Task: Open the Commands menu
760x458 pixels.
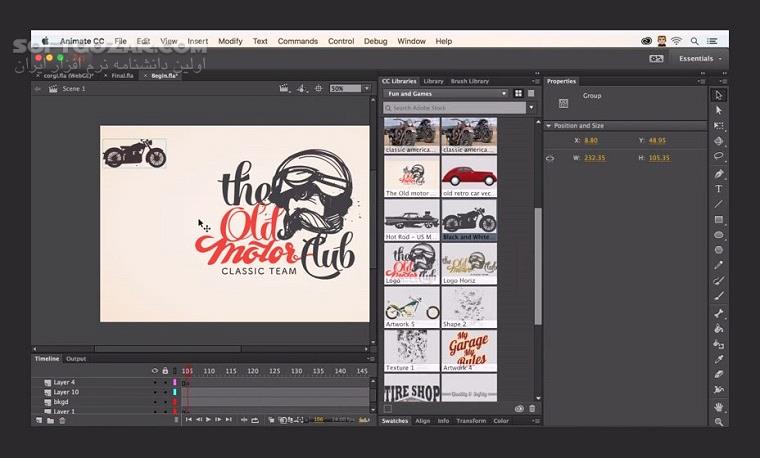Action: click(298, 41)
